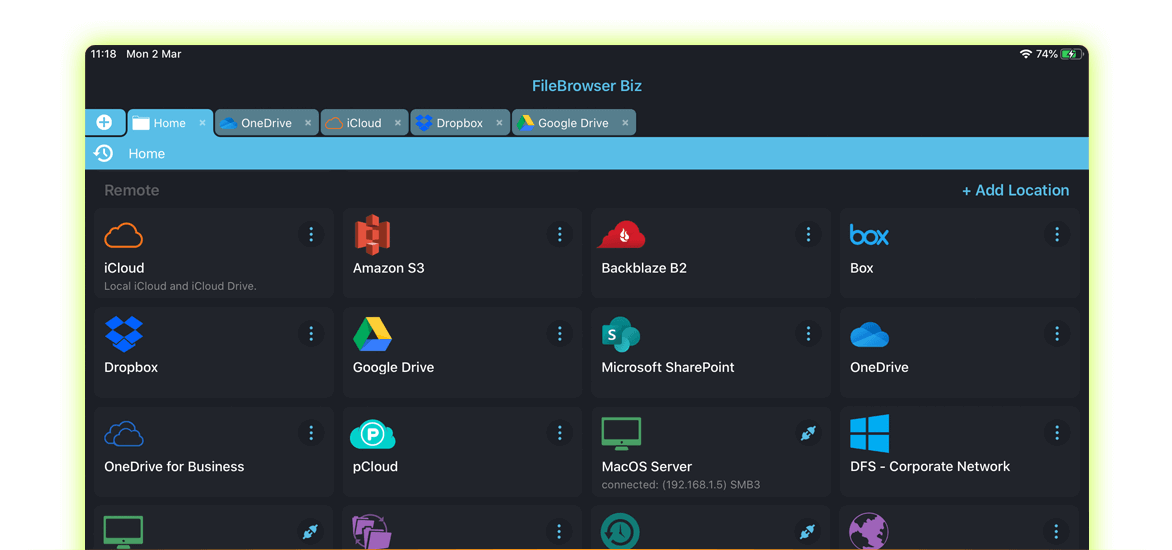The width and height of the screenshot is (1172, 550).
Task: Open the iCloud location cloud icon
Action: point(123,235)
